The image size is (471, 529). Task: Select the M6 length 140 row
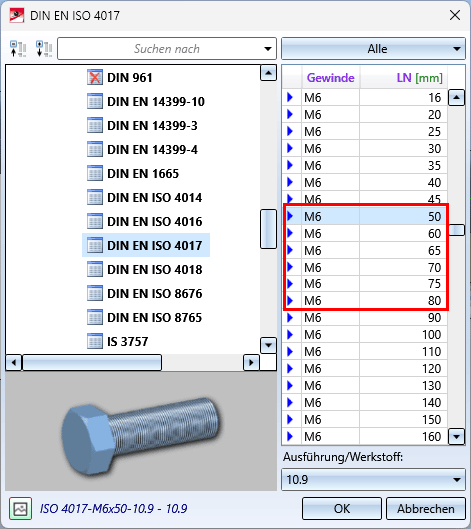point(365,402)
